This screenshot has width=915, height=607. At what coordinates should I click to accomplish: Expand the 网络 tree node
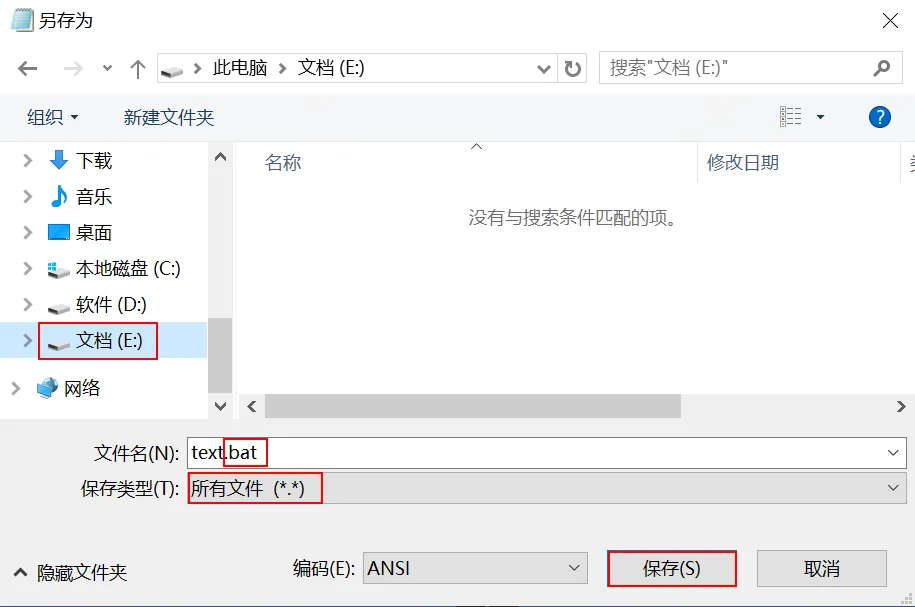click(x=16, y=388)
